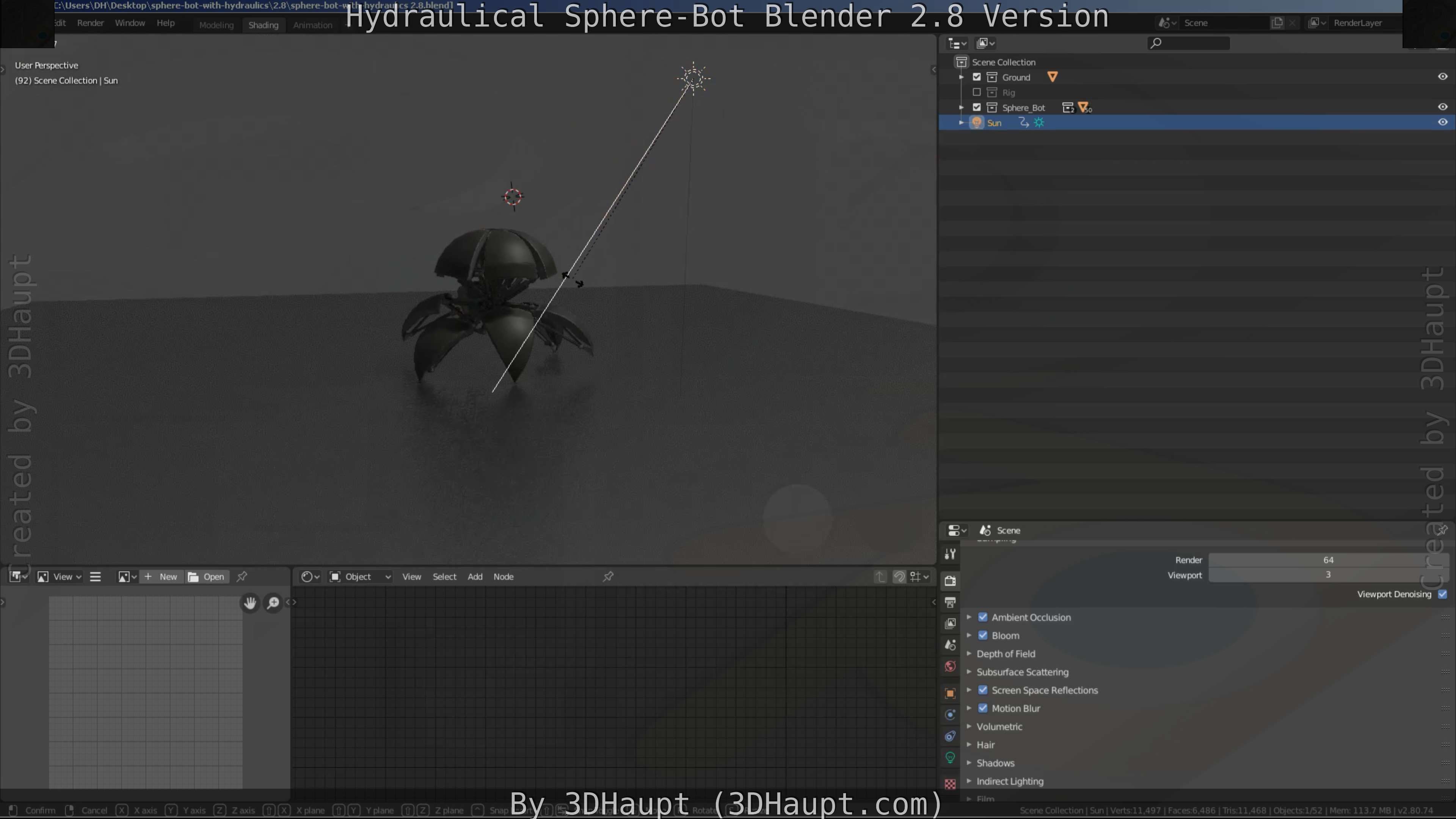Open the Render properties tab
Viewport: 1456px width, 819px height.
[950, 581]
